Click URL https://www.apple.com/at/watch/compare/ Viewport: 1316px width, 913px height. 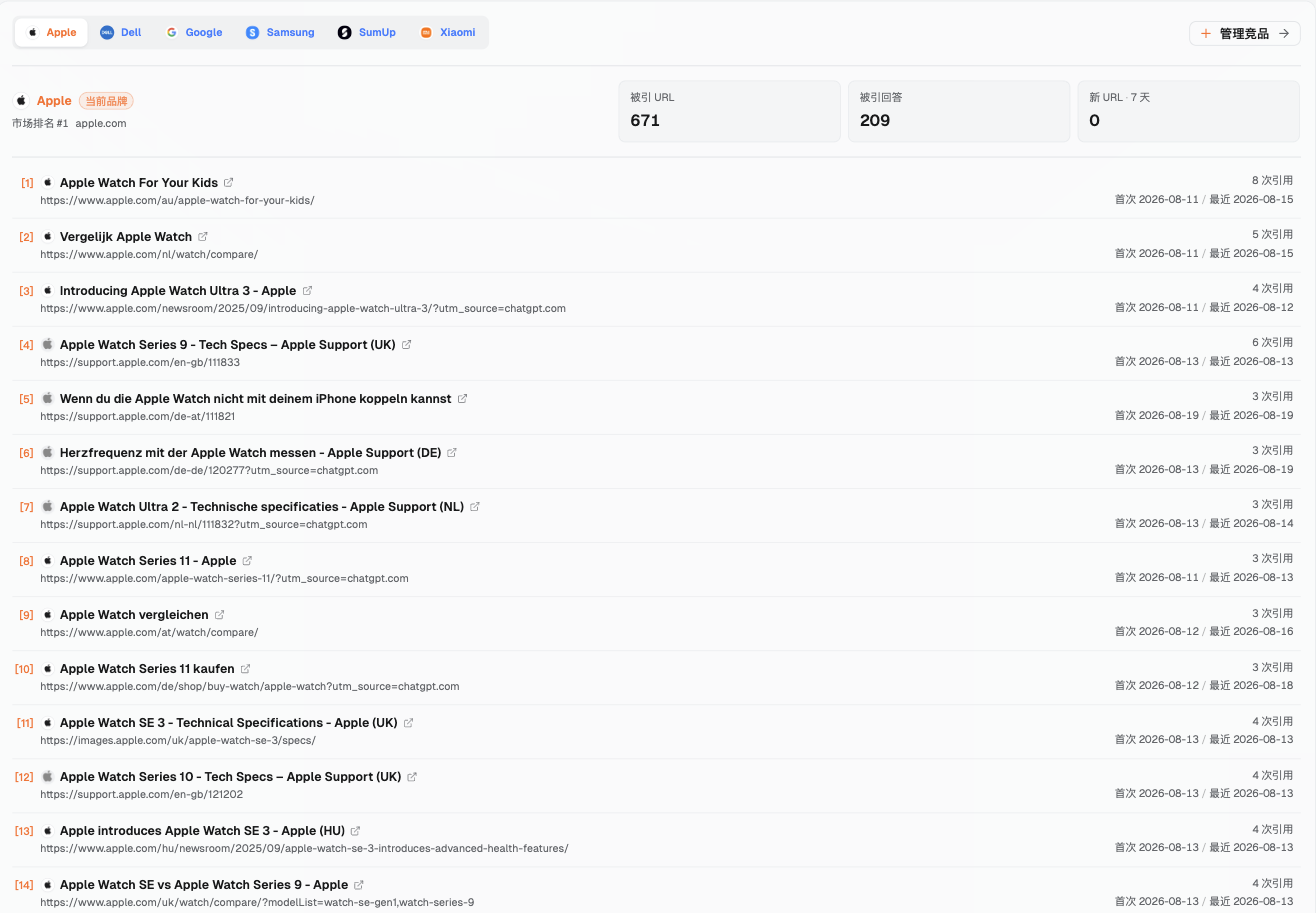[x=149, y=632]
